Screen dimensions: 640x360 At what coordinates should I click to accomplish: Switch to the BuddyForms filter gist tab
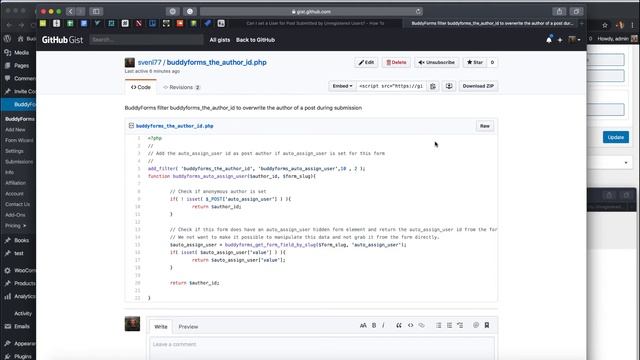pyautogui.click(x=492, y=24)
